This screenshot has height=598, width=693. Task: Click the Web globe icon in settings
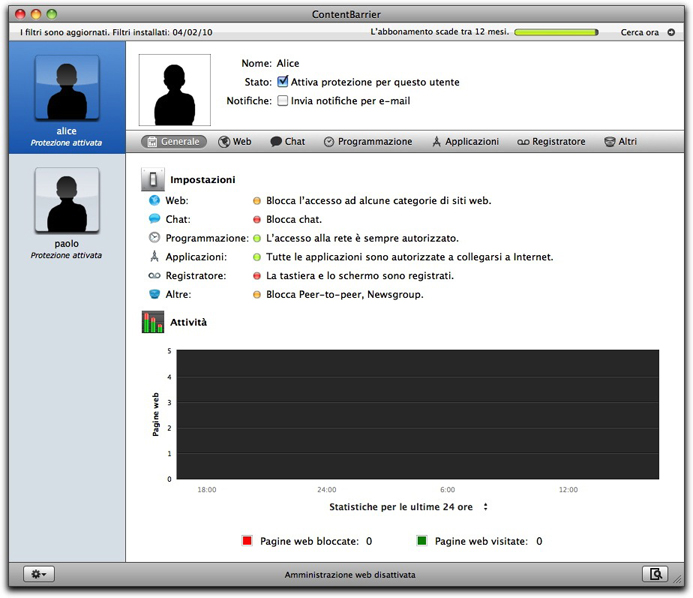154,200
